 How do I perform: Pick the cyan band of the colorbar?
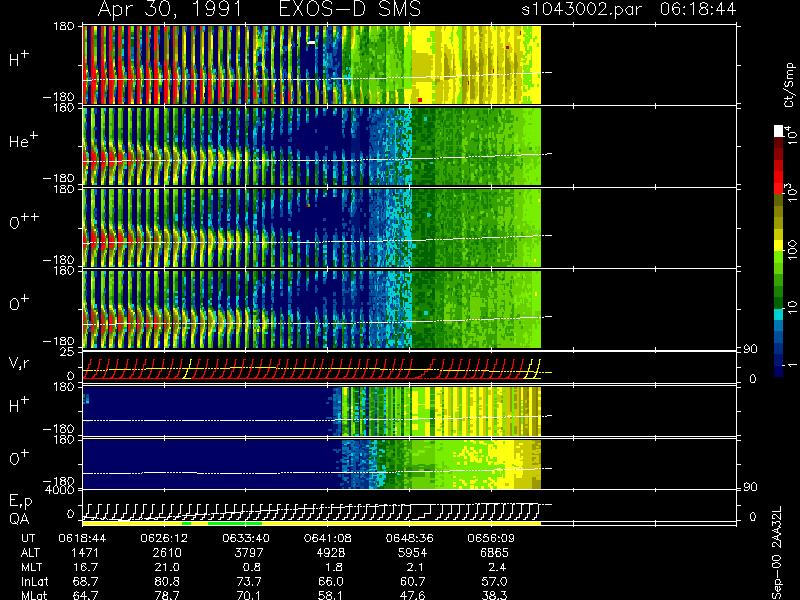779,314
